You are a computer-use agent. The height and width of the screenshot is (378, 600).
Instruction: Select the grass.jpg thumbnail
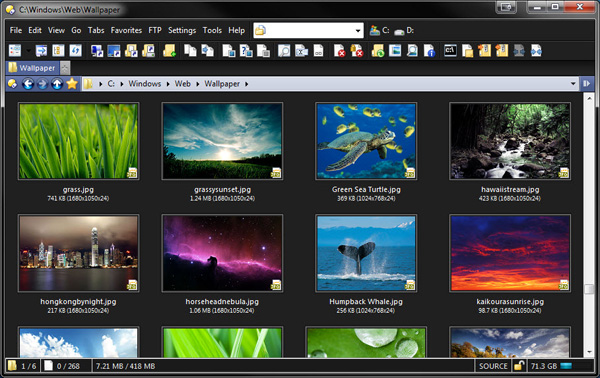point(78,141)
